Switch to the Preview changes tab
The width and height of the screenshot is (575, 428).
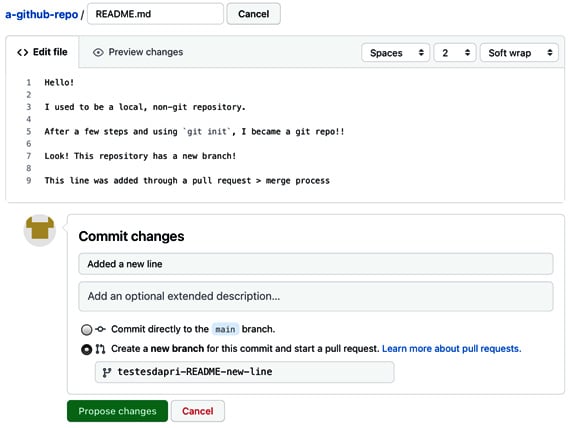[138, 52]
